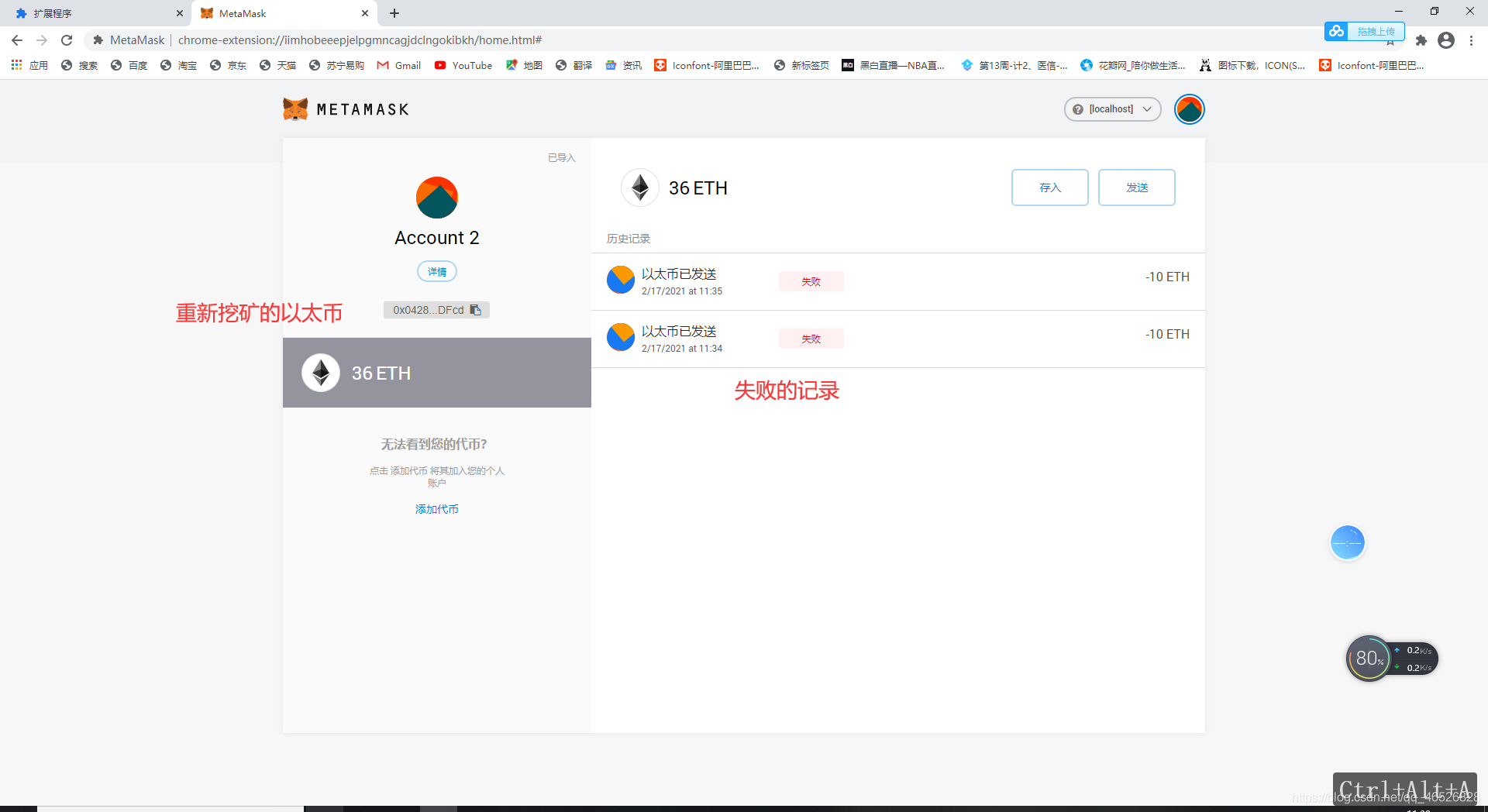Viewport: 1488px width, 812px height.
Task: Open the 新标签页 bookmark
Action: (801, 66)
